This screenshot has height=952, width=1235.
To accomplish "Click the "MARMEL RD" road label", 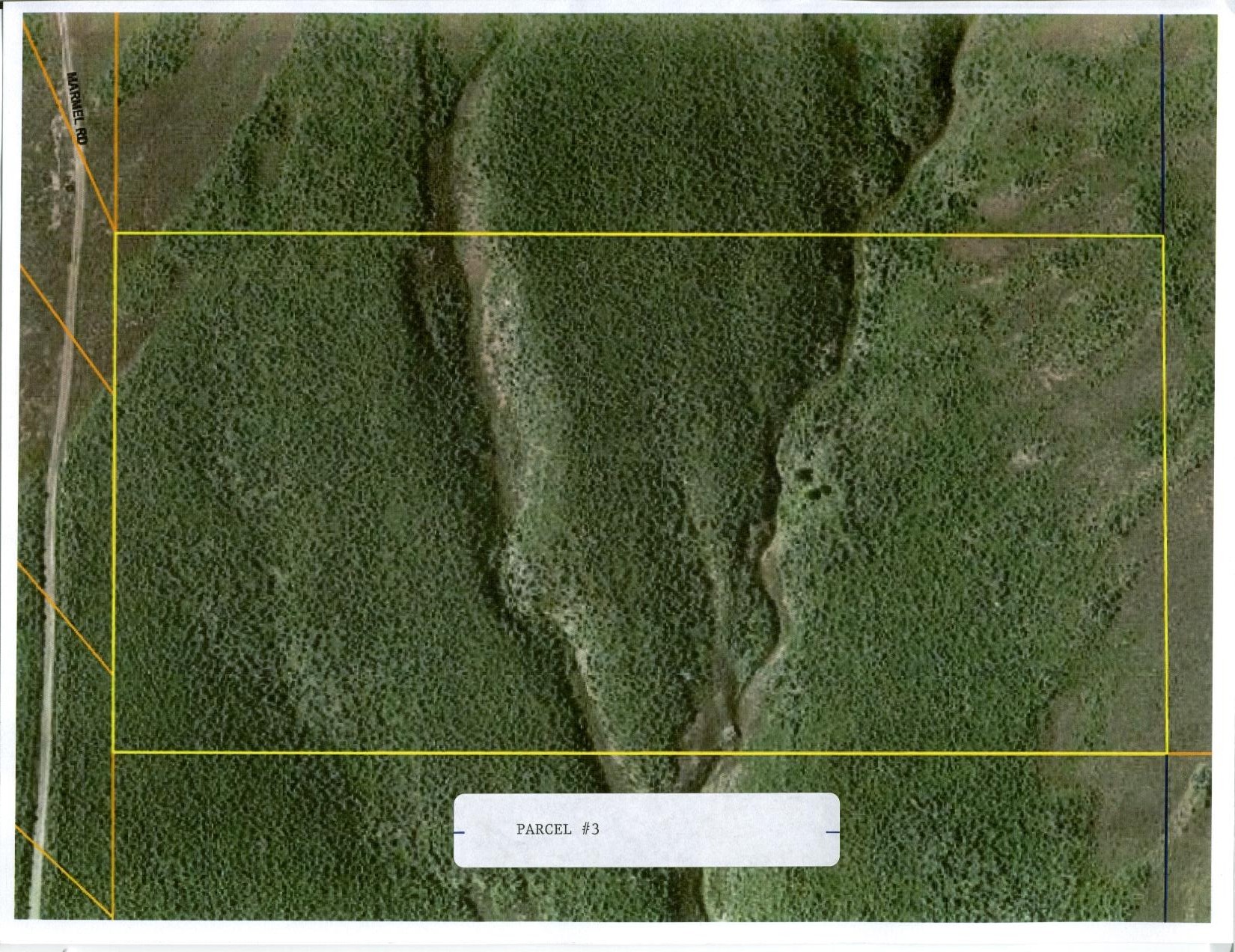I will tap(77, 109).
